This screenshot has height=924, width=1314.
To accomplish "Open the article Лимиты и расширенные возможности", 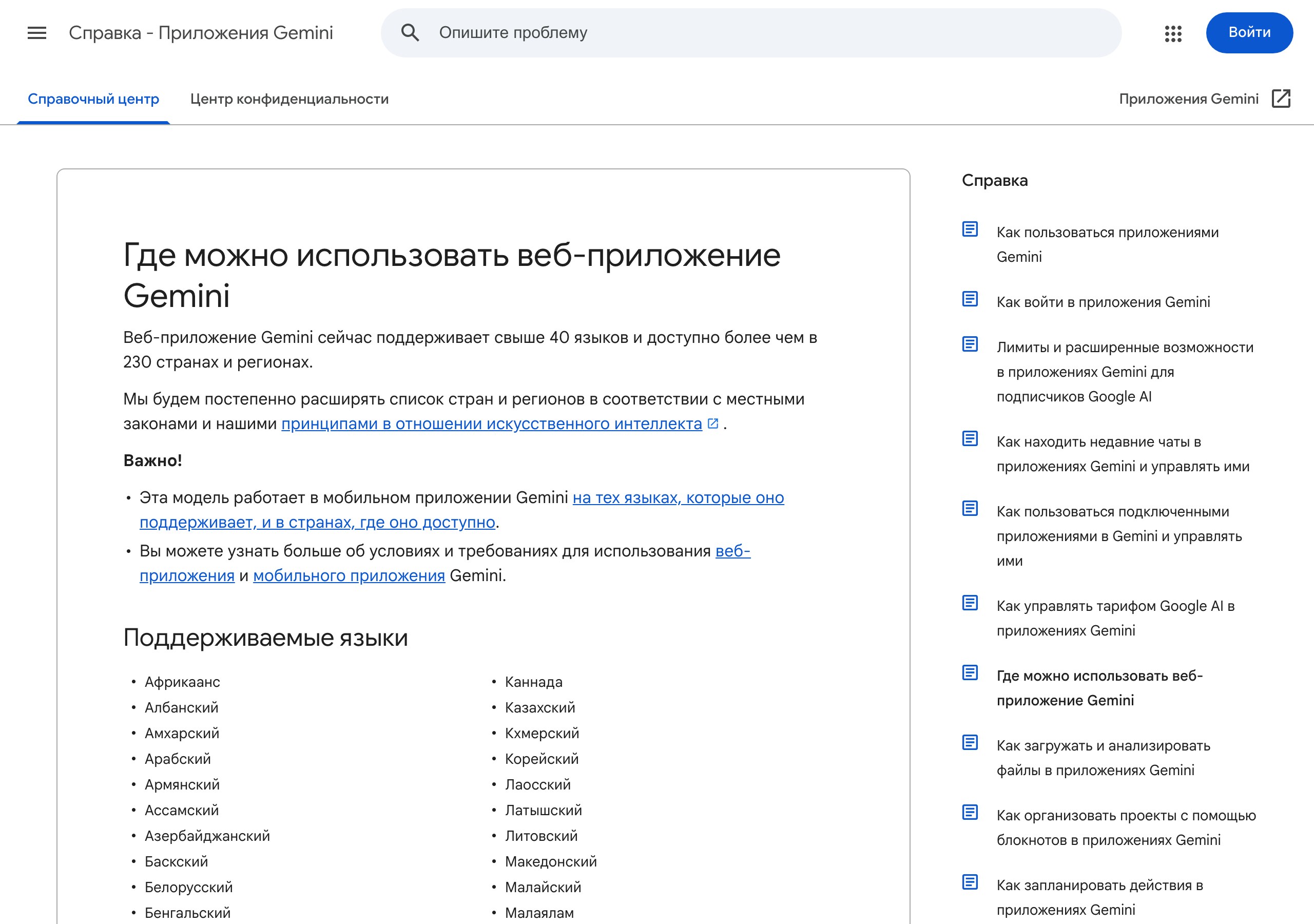I will (x=1125, y=372).
